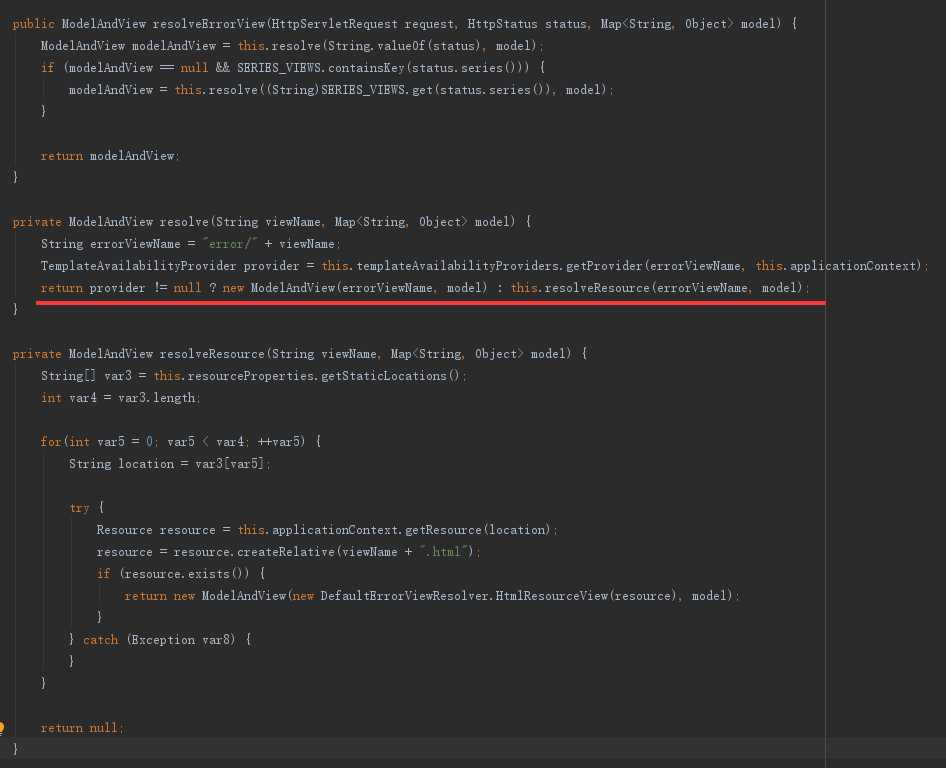This screenshot has width=946, height=768.
Task: Click the try keyword
Action: 79,508
